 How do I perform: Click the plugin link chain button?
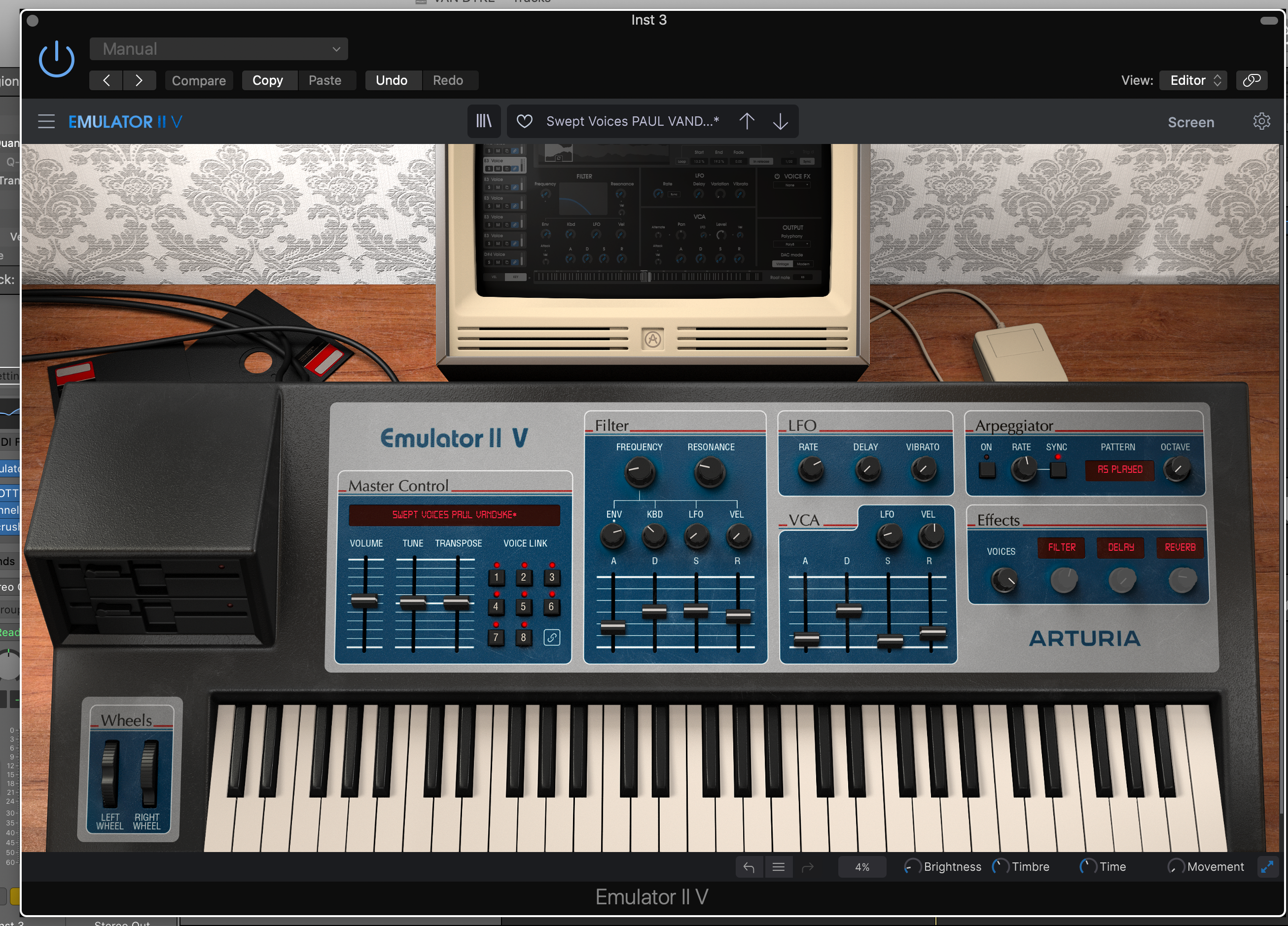point(1252,80)
